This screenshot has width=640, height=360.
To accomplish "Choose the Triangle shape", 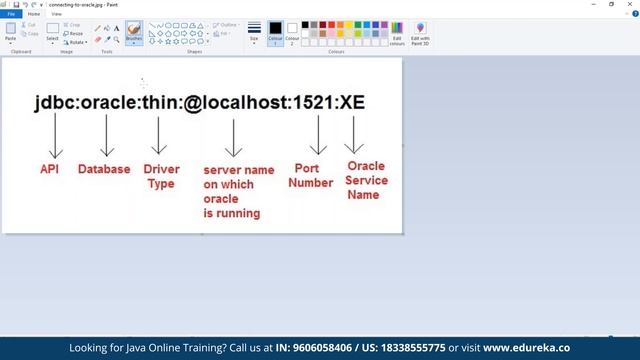I will pyautogui.click(x=200, y=26).
